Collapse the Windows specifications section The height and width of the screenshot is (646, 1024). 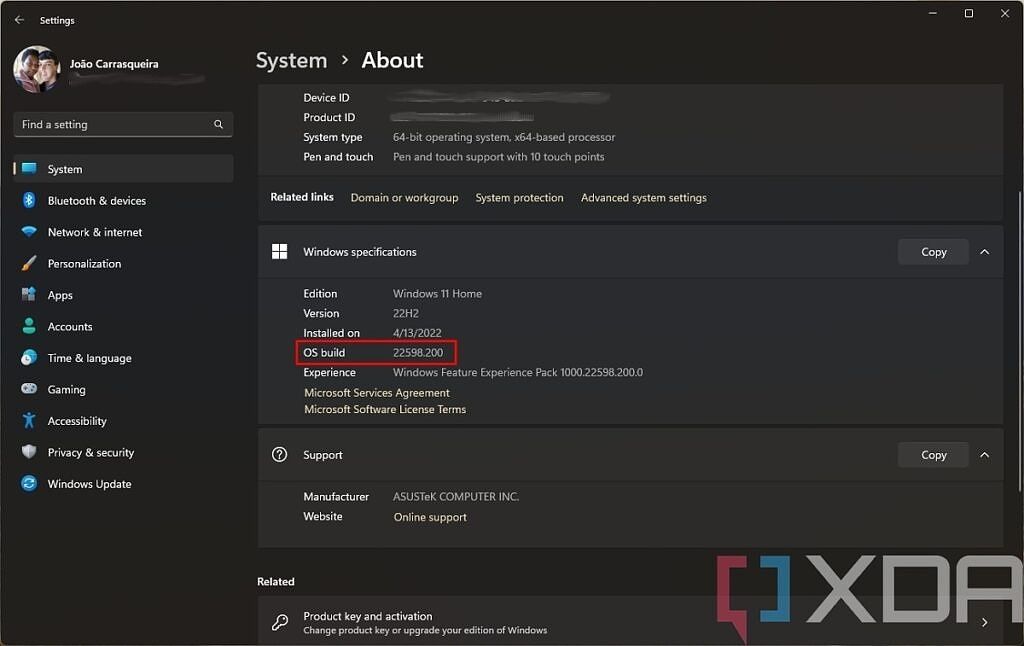point(985,252)
